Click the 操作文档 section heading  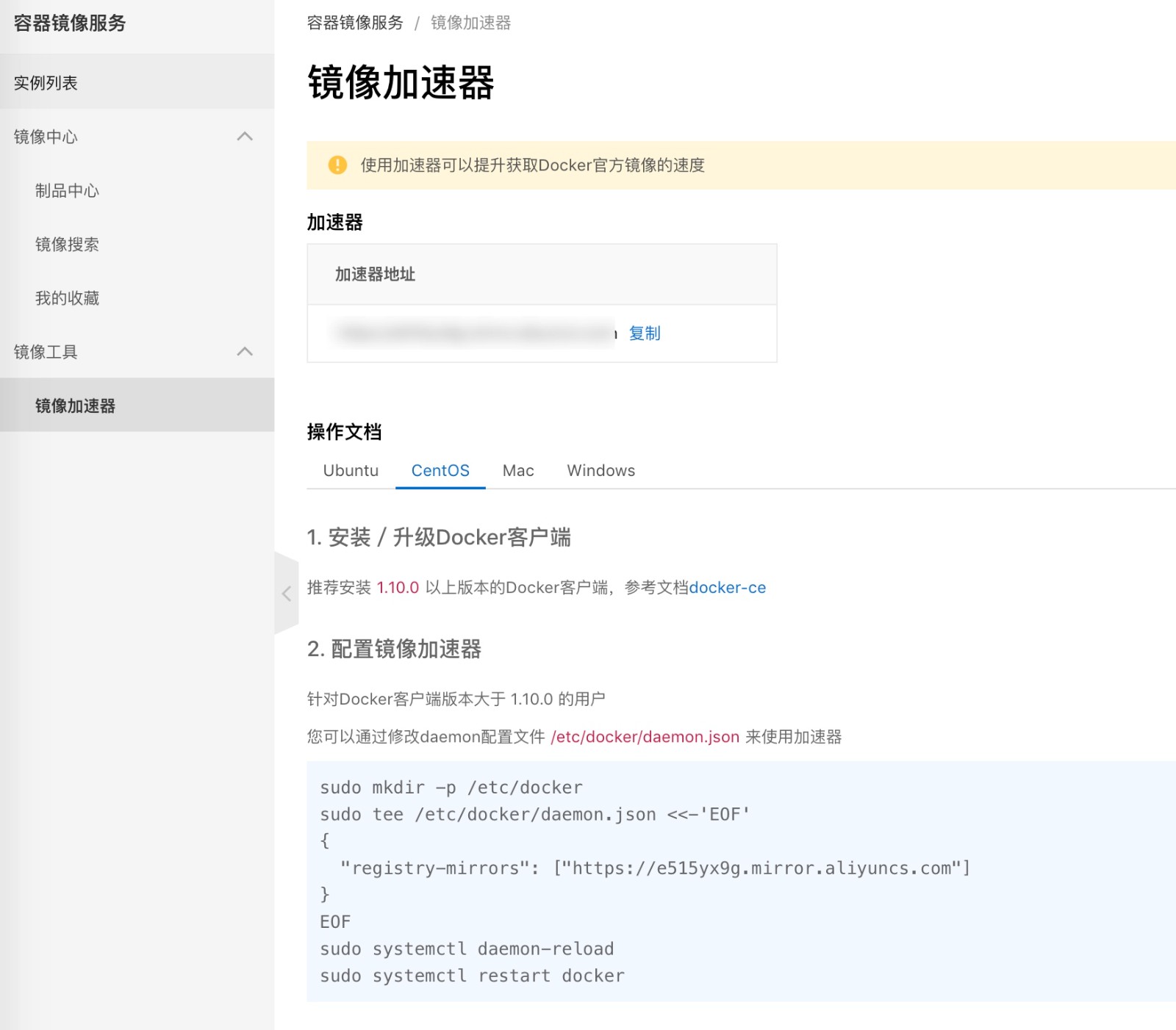(344, 431)
